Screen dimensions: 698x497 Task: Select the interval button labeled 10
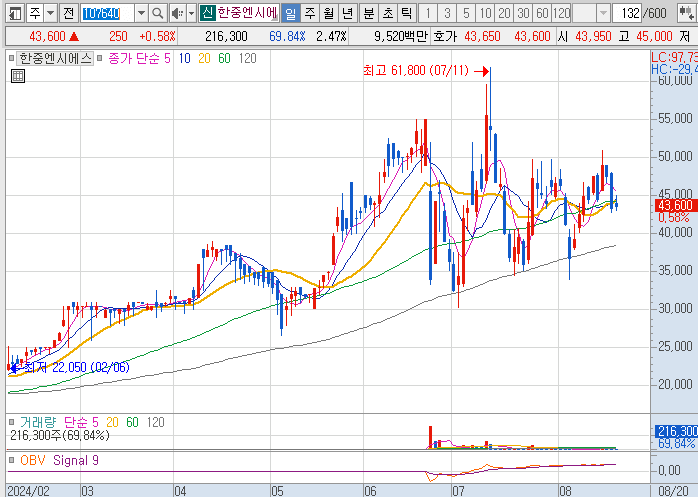click(485, 13)
